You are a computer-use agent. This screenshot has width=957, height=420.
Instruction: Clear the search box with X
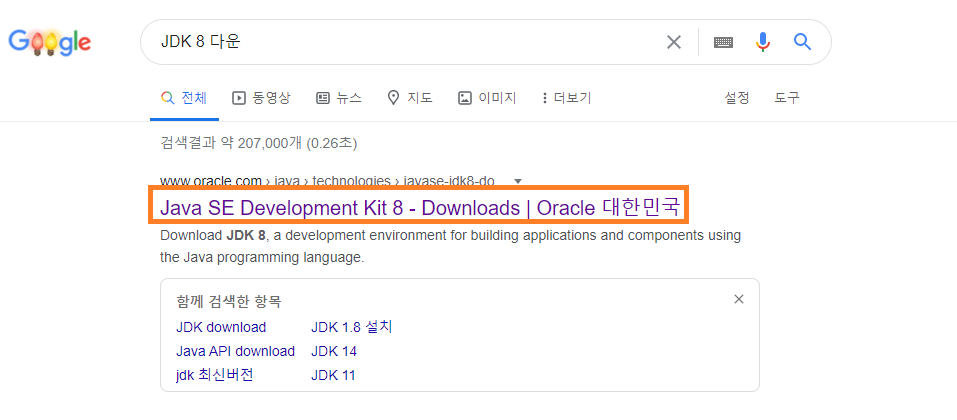[x=674, y=42]
